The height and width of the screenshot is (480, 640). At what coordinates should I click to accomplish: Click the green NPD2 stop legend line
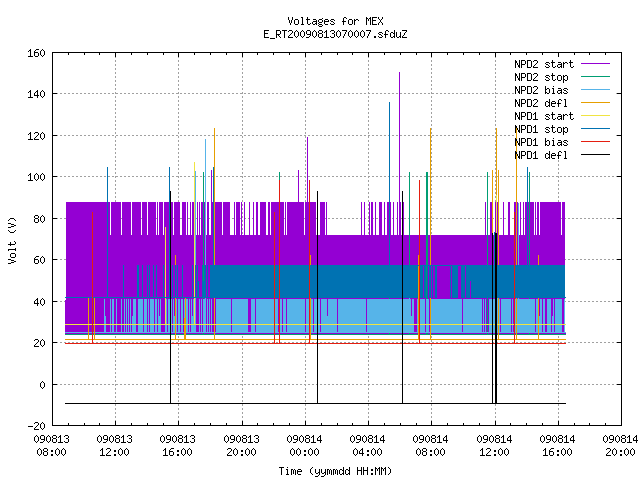[x=596, y=77]
